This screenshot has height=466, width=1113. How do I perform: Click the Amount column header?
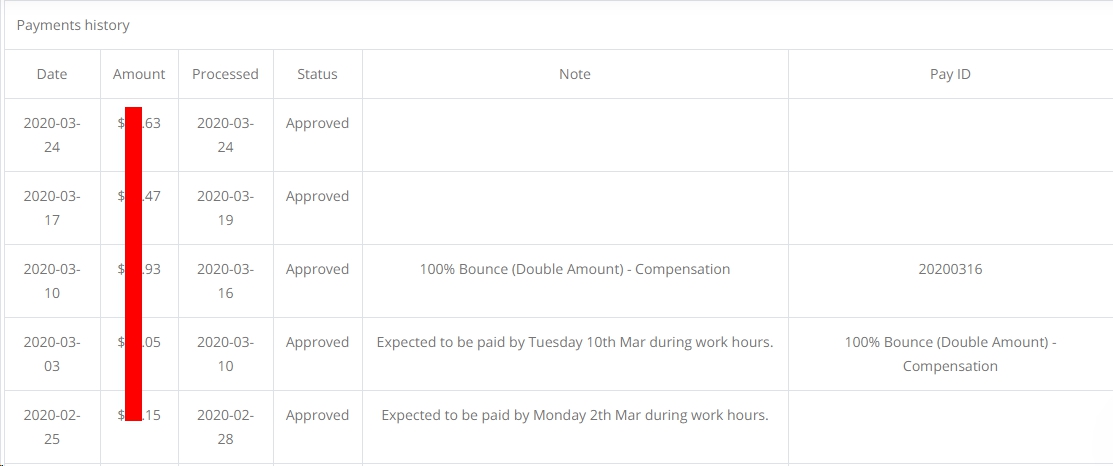point(139,74)
